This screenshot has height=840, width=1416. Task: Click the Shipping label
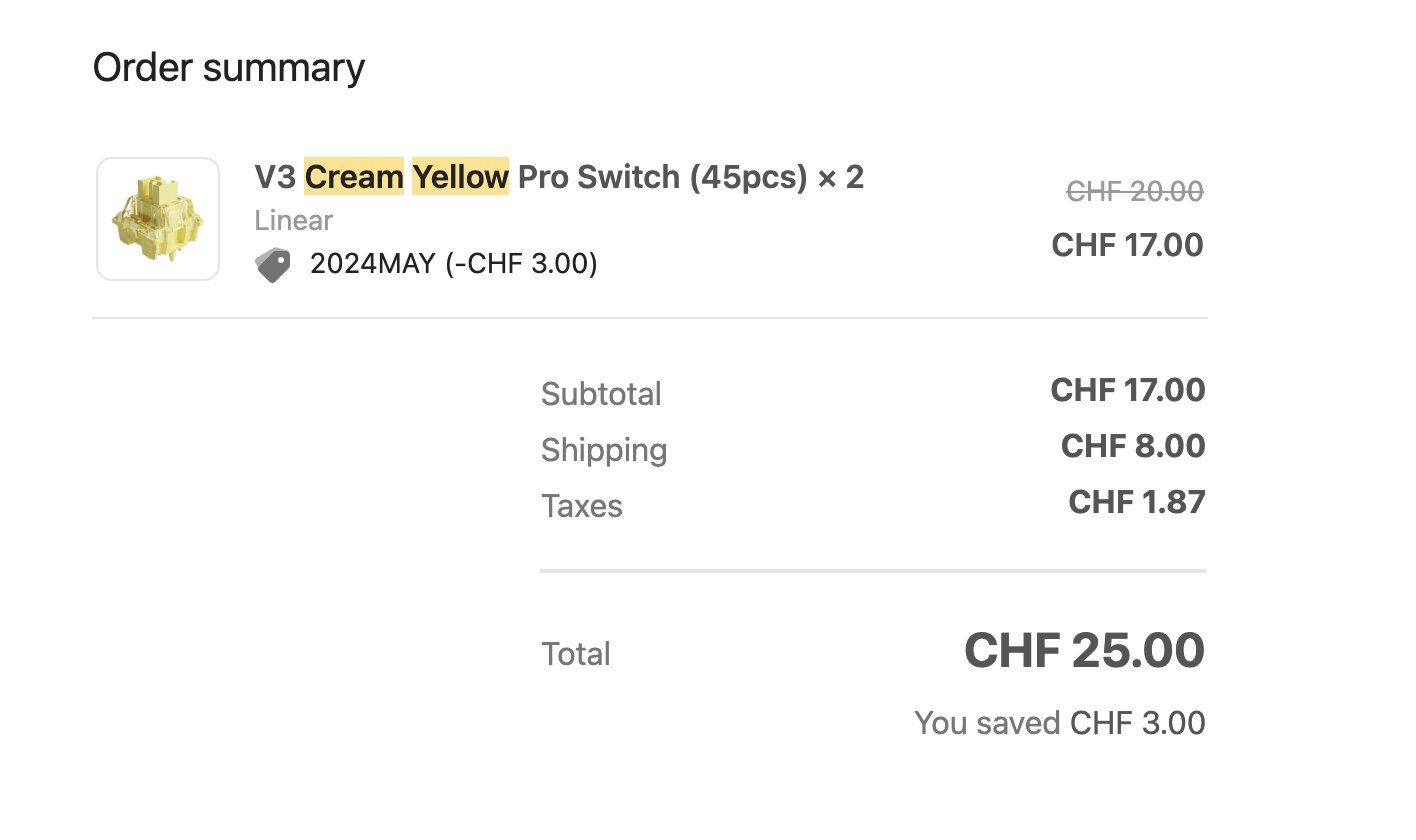pyautogui.click(x=604, y=450)
